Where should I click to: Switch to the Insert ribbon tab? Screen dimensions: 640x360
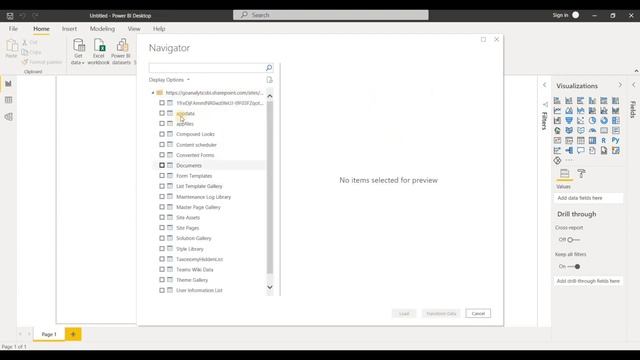(69, 29)
